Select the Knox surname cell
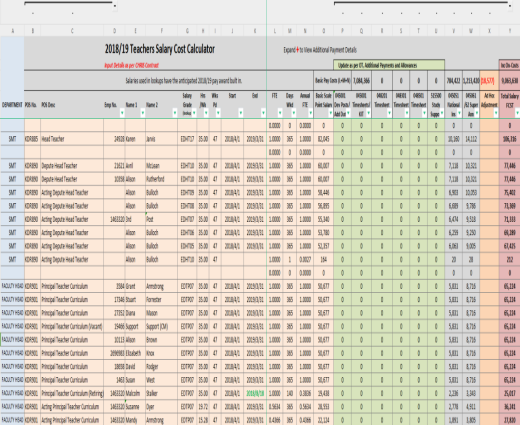The image size is (520, 426). (162, 353)
